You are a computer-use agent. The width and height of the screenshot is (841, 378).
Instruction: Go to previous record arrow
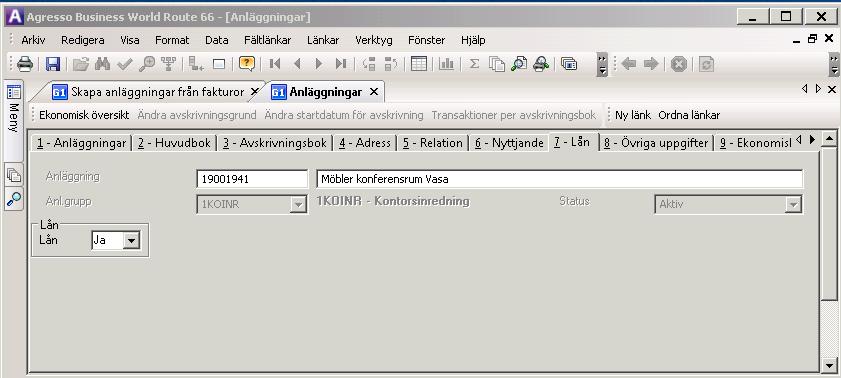pos(297,64)
